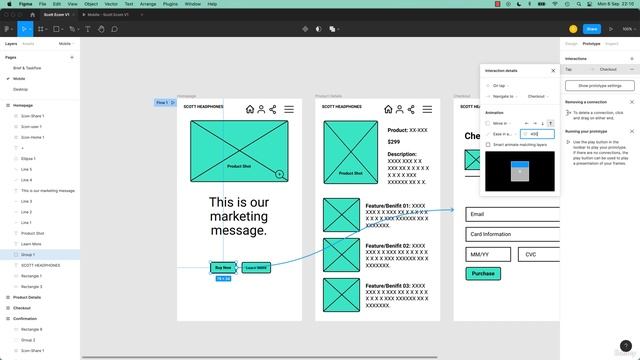Add interaction with plus icon
Screen dimensions: 640x360
[632, 59]
